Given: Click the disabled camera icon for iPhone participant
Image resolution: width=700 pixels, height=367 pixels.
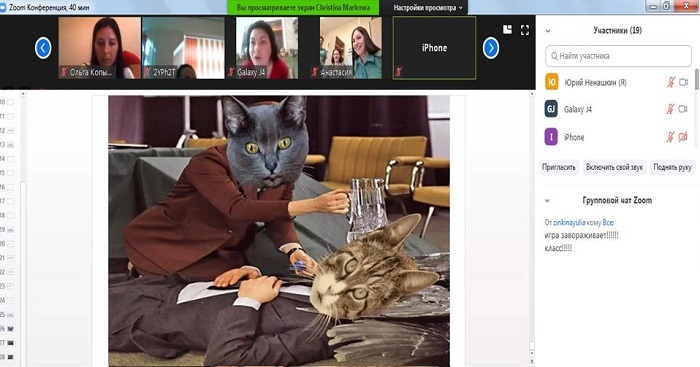Looking at the screenshot, I should (683, 137).
